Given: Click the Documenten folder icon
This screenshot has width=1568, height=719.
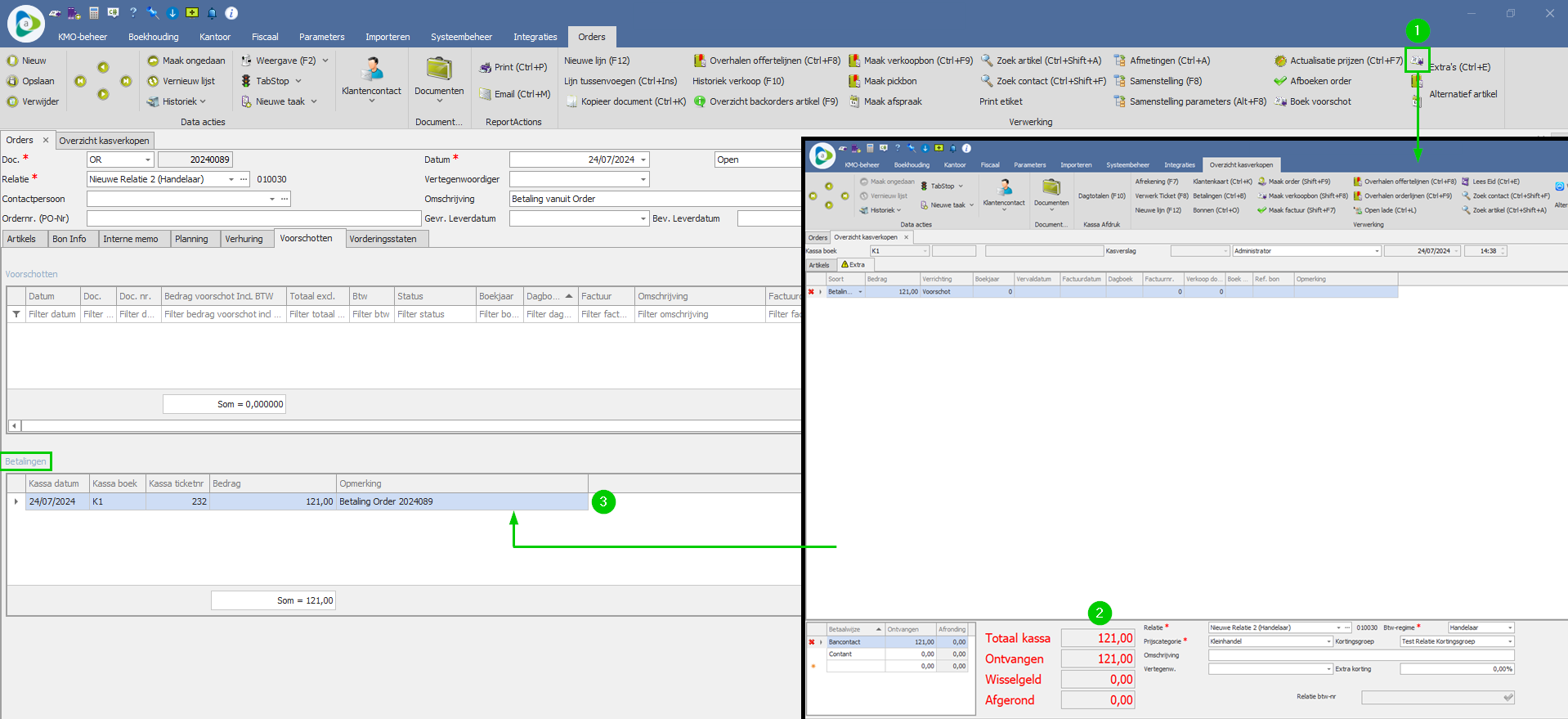Looking at the screenshot, I should (x=439, y=70).
